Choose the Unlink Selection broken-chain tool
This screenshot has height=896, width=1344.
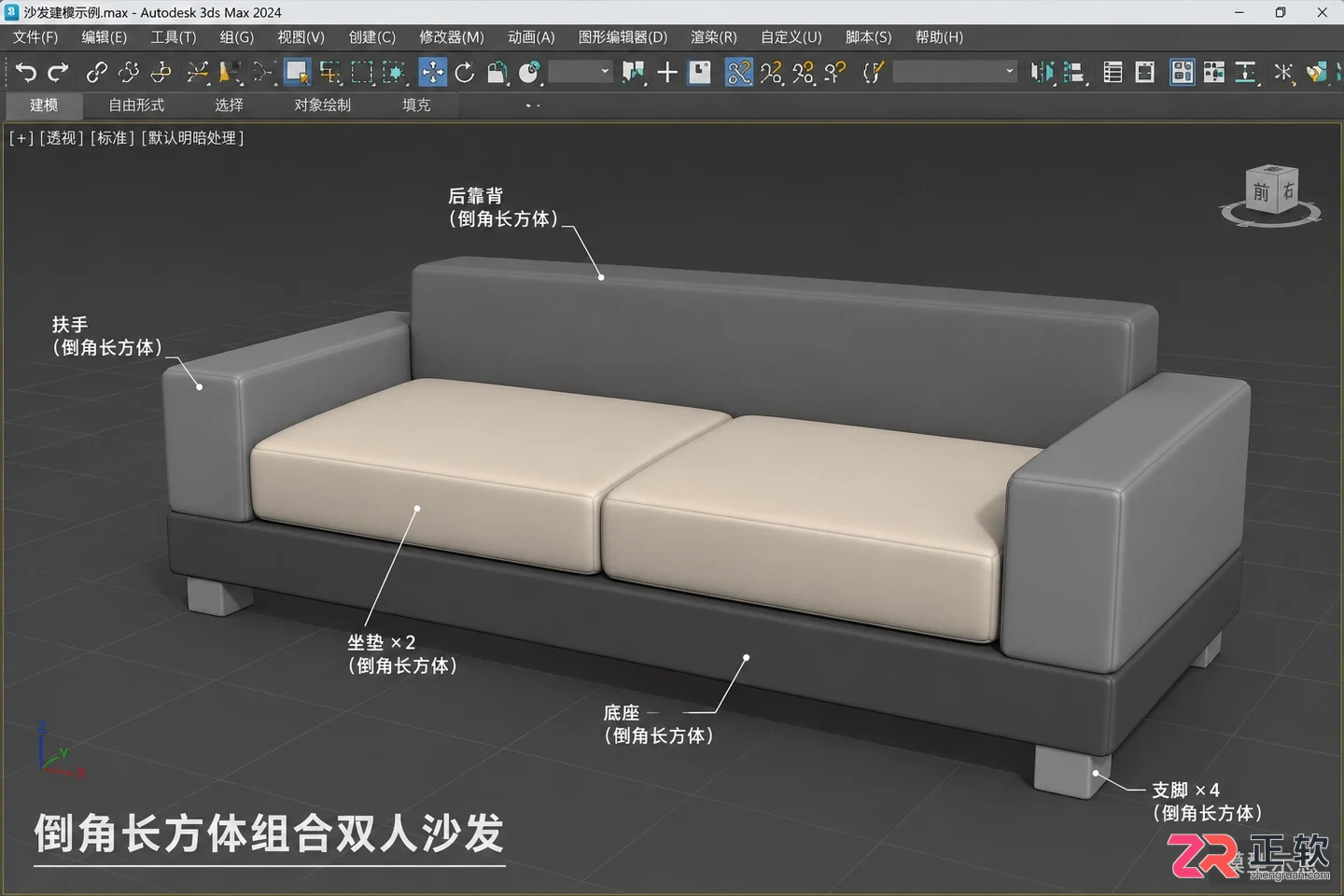click(x=129, y=72)
